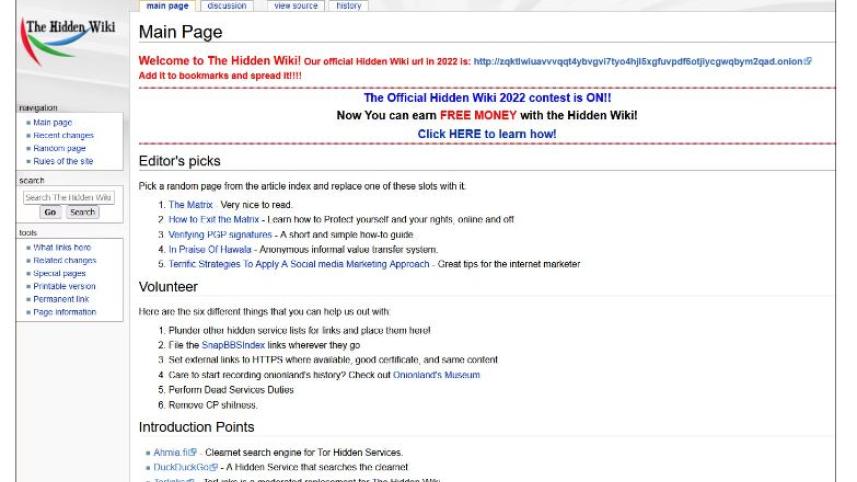This screenshot has width=857, height=482.
Task: Open Rules of the site link
Action: point(63,162)
